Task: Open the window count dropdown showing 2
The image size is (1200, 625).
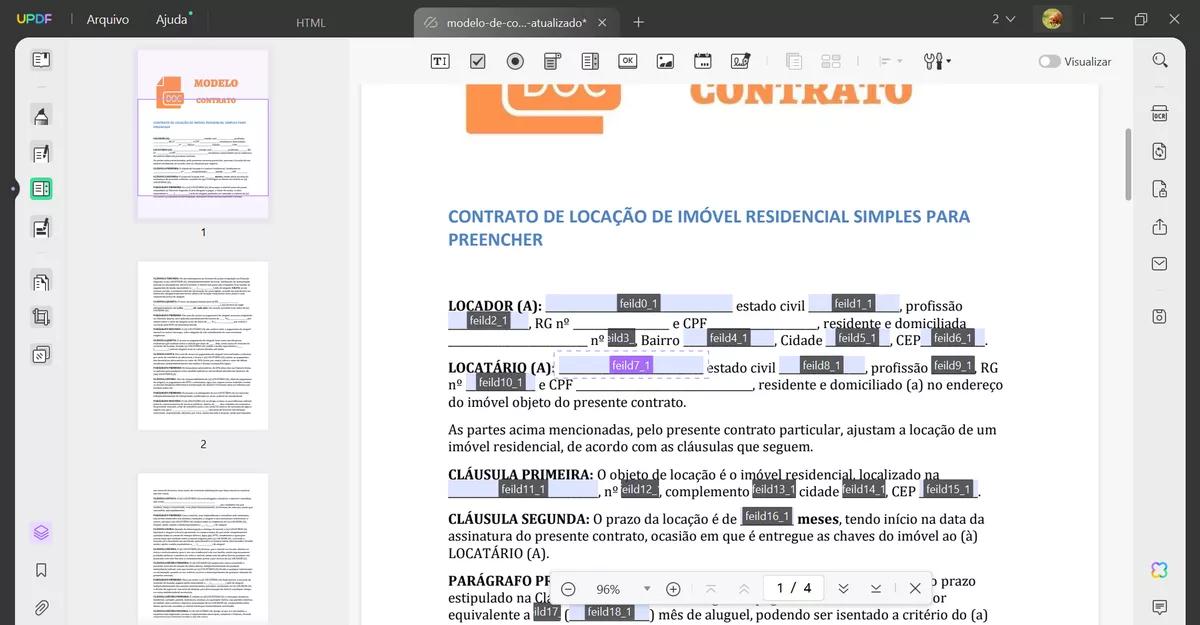Action: click(1003, 19)
